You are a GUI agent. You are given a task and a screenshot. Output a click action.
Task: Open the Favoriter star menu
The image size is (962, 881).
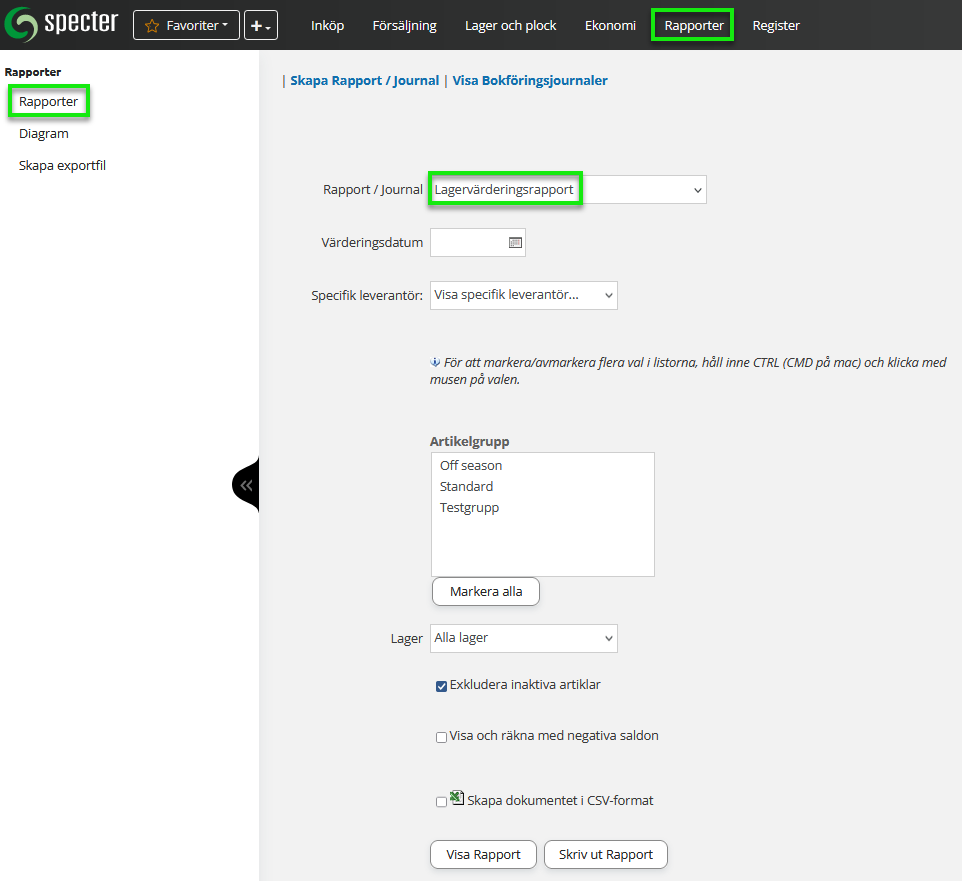tap(186, 25)
